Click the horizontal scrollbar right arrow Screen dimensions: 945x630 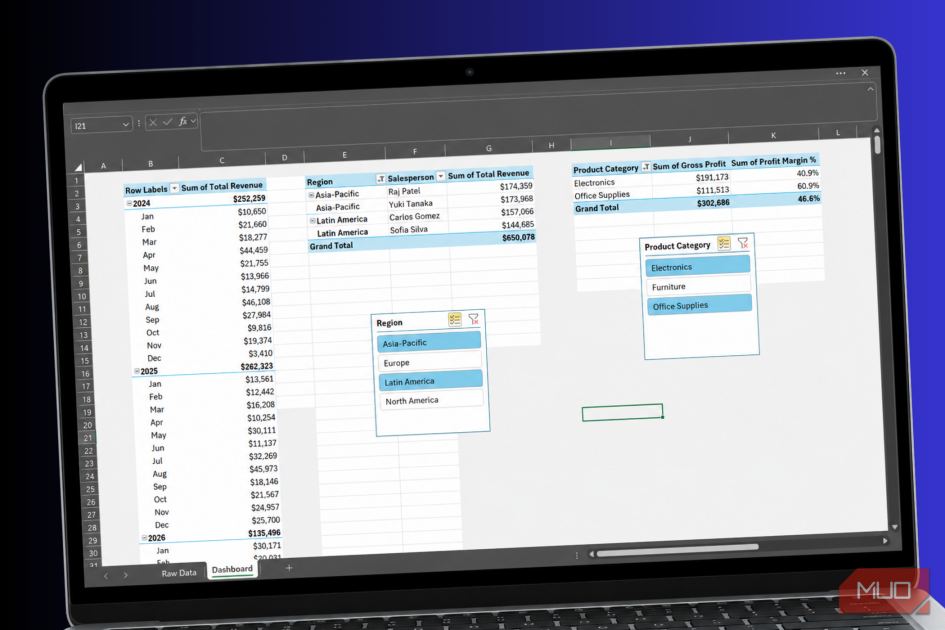[885, 541]
